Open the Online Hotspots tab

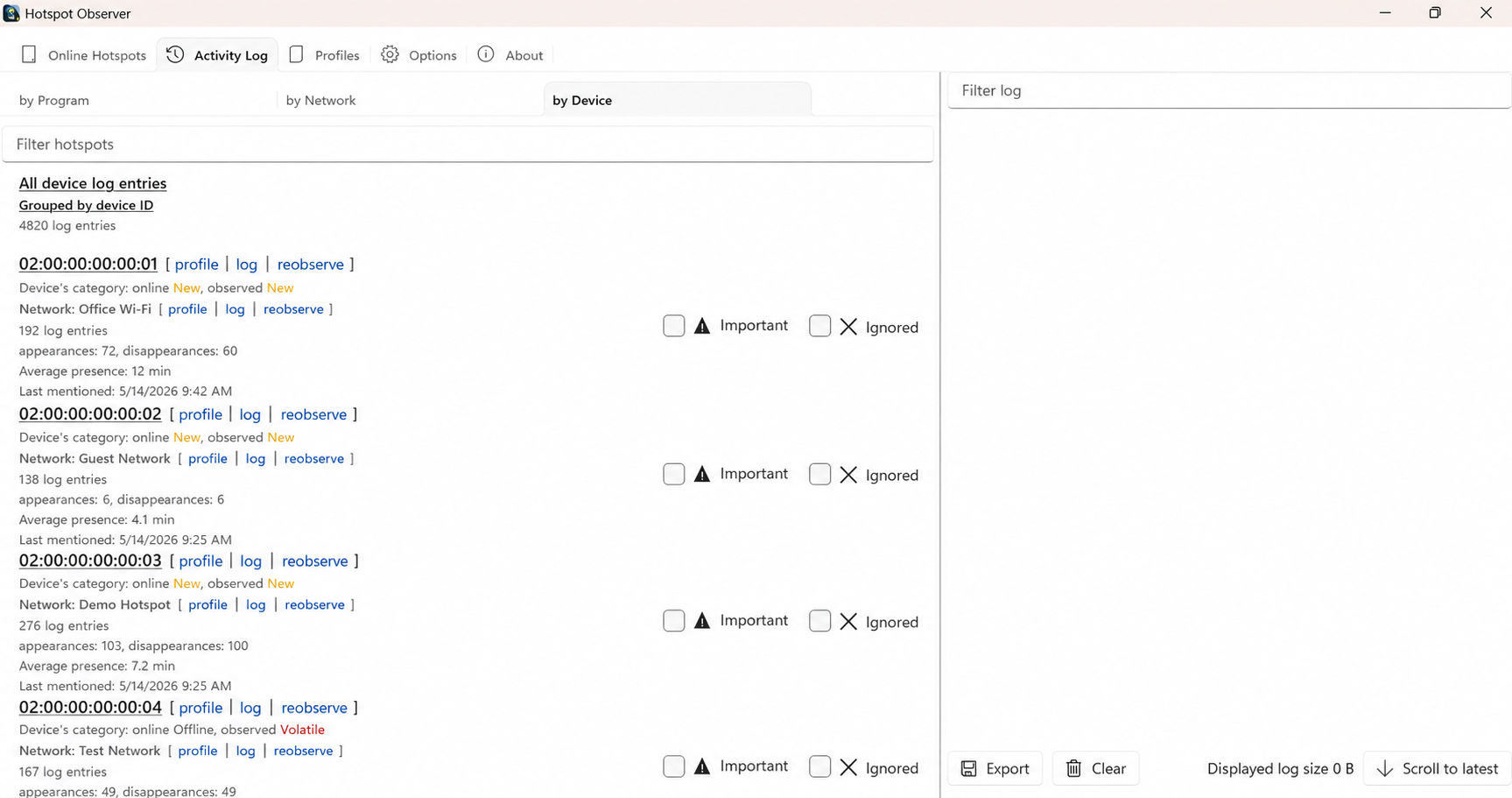(84, 55)
